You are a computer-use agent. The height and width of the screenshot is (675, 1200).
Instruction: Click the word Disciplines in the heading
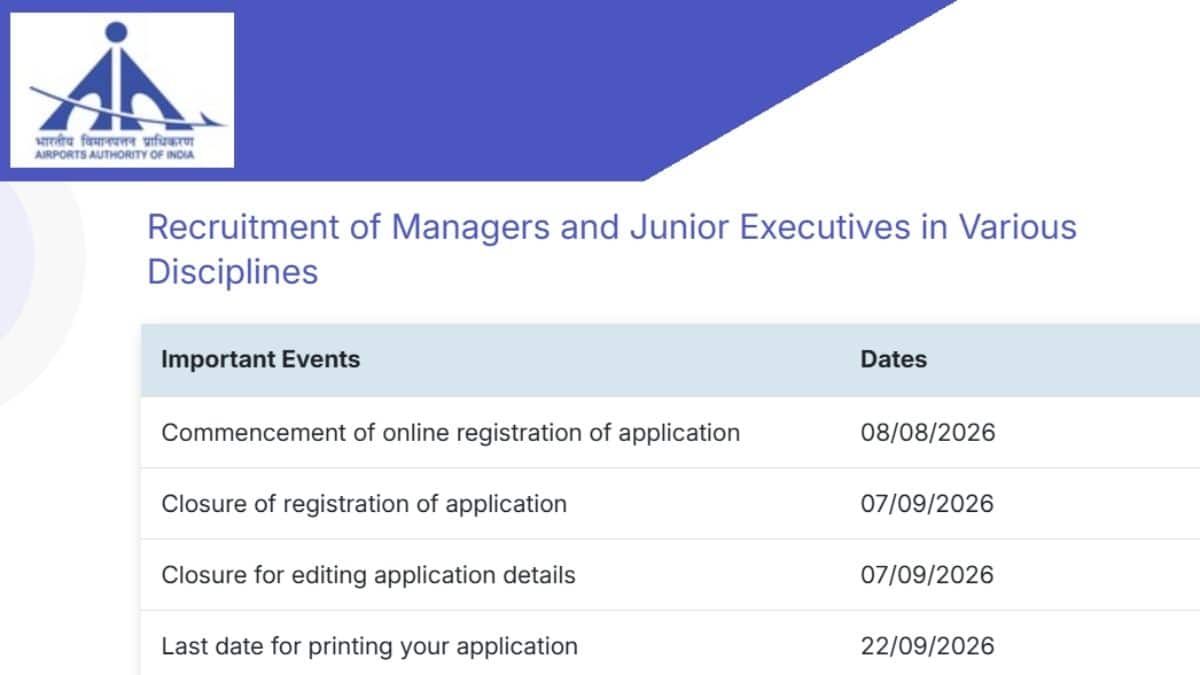[x=232, y=271]
